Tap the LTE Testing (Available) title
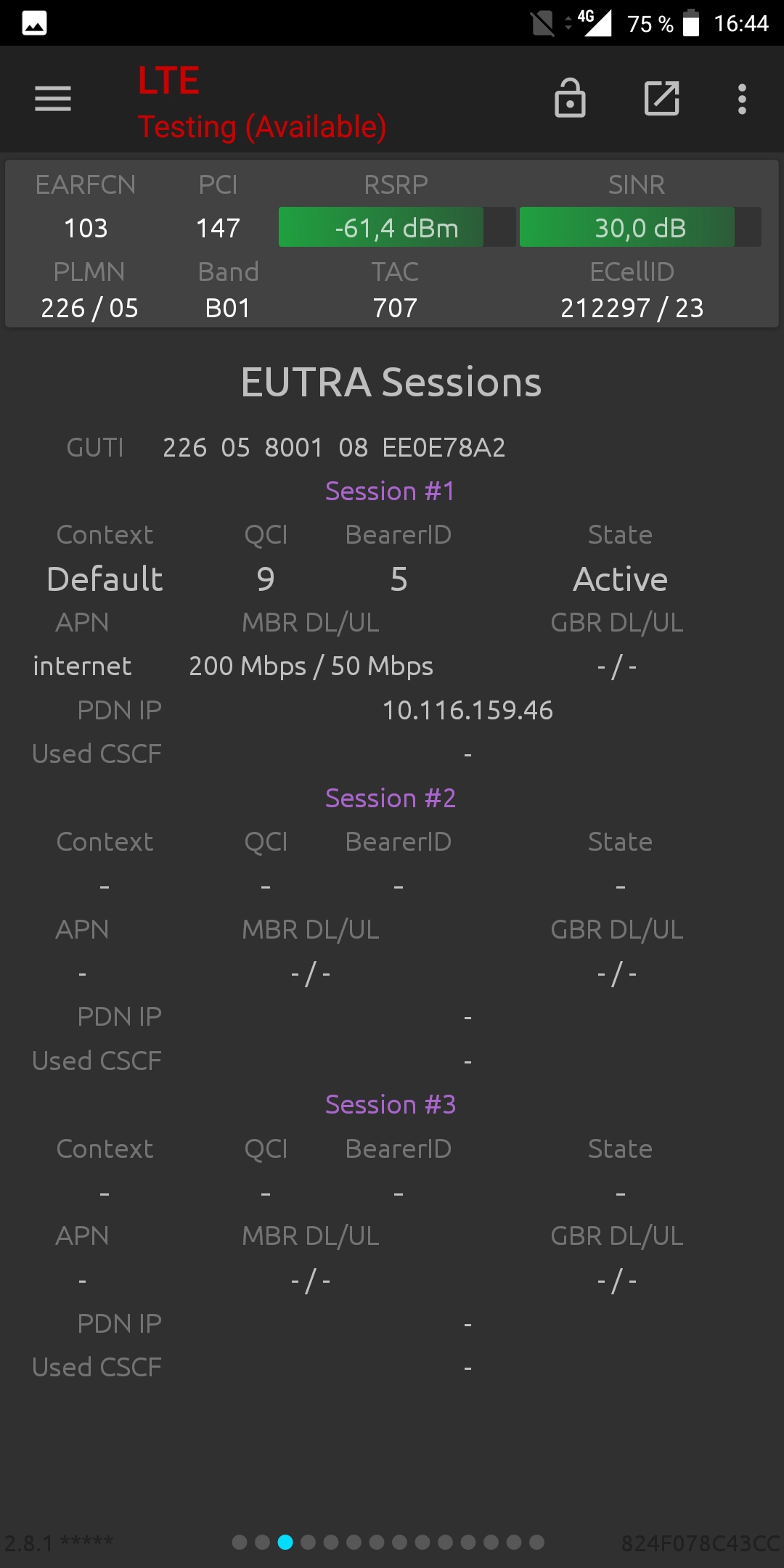 (x=262, y=102)
